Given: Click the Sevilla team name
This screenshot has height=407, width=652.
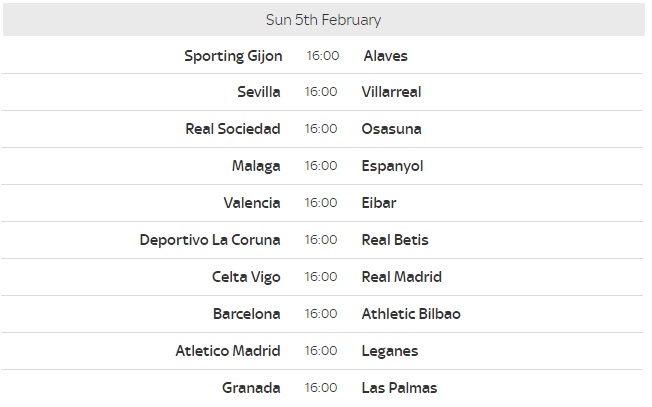Looking at the screenshot, I should (259, 92).
